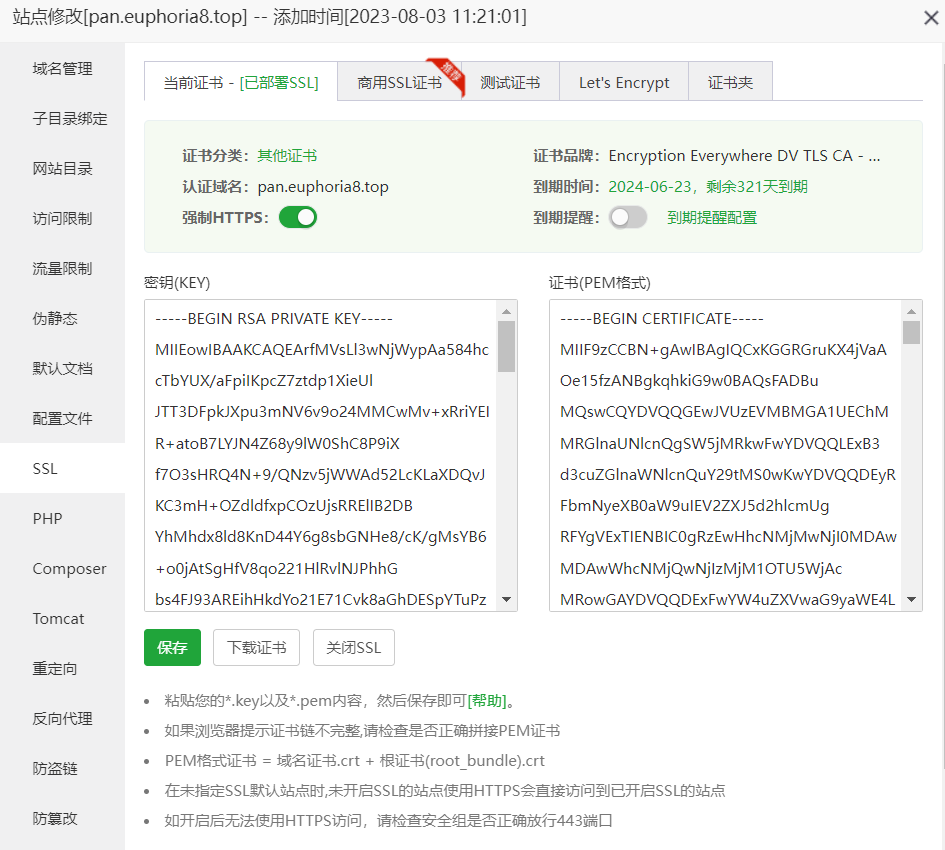Open 域名管理 in the sidebar
Image resolution: width=945 pixels, height=850 pixels.
click(x=62, y=68)
